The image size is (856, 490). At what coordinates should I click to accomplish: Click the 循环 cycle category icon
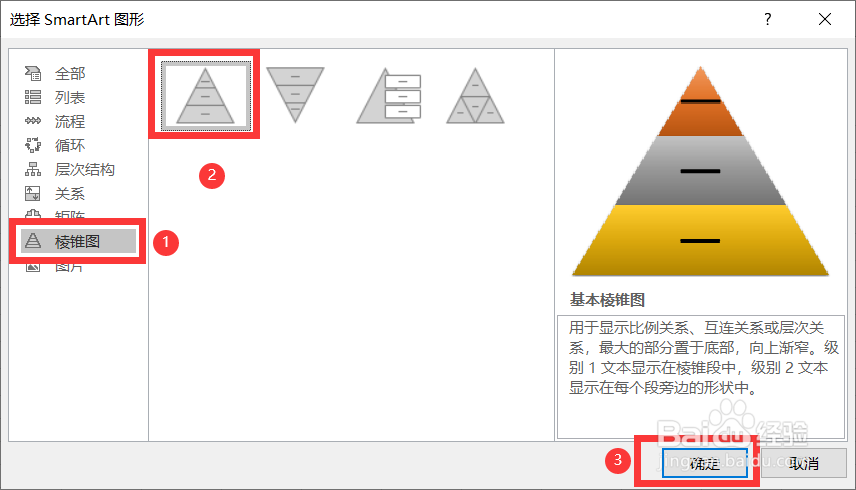pyautogui.click(x=33, y=145)
